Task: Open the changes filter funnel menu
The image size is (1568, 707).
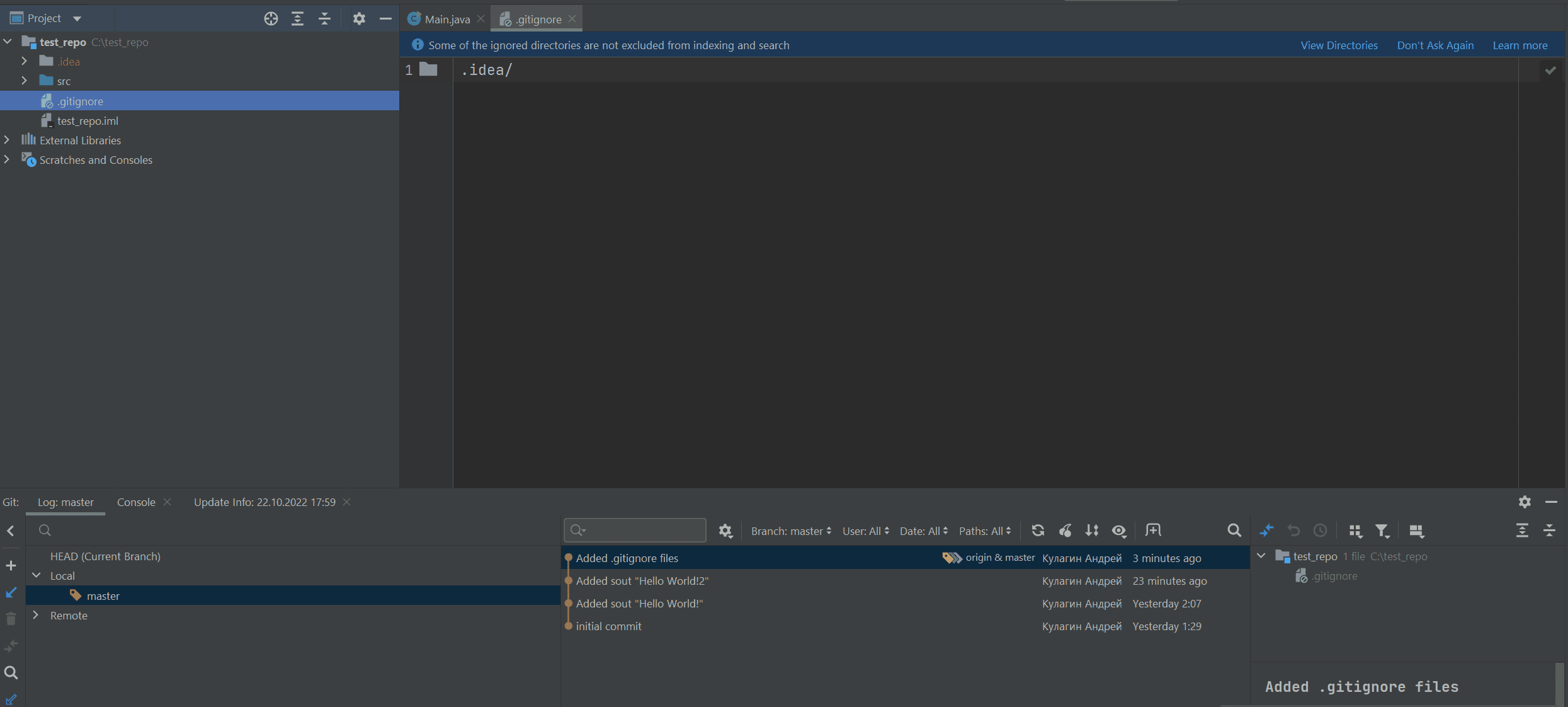Action: pyautogui.click(x=1383, y=531)
